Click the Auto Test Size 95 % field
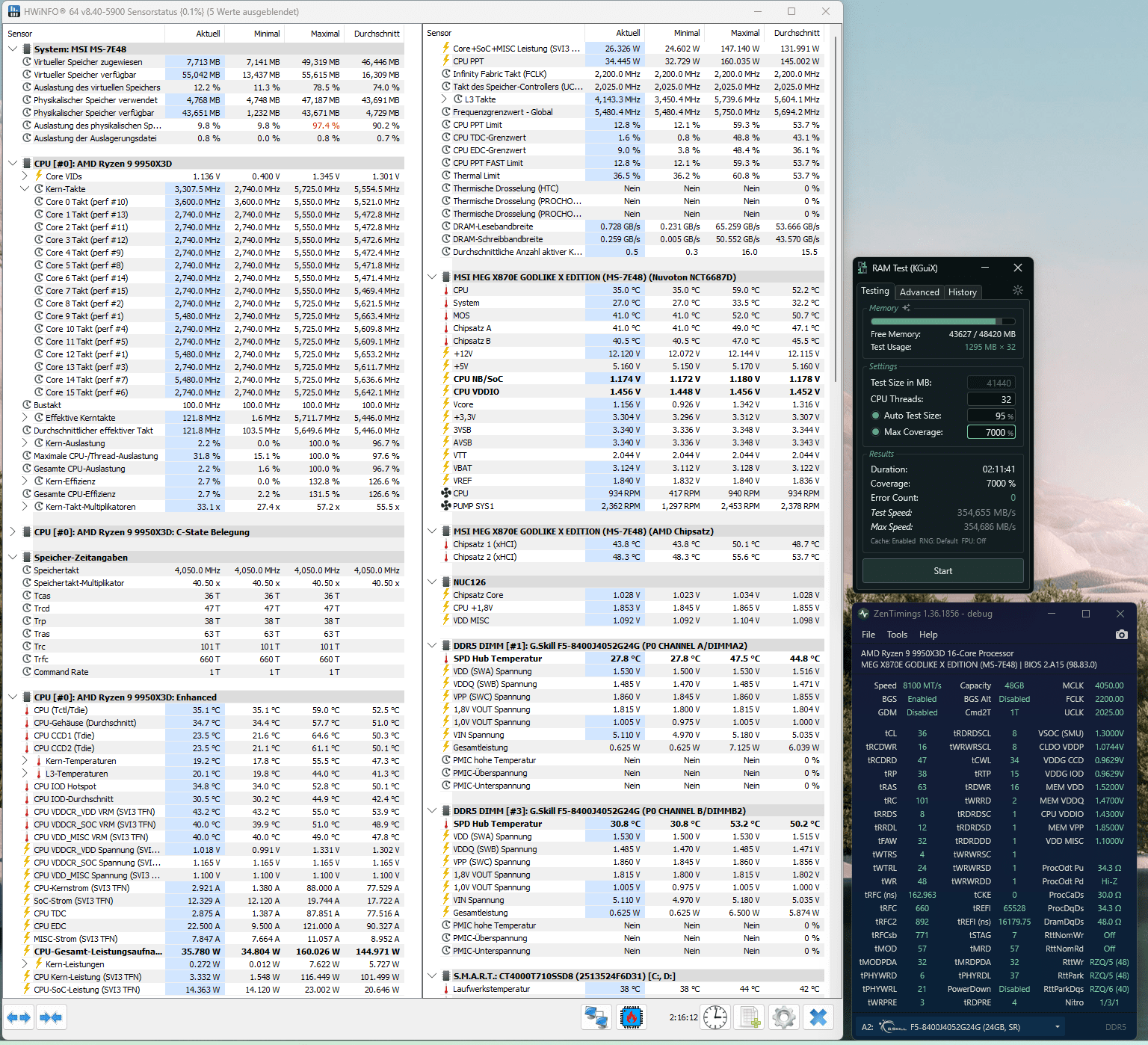The height and width of the screenshot is (1045, 1148). pos(991,416)
